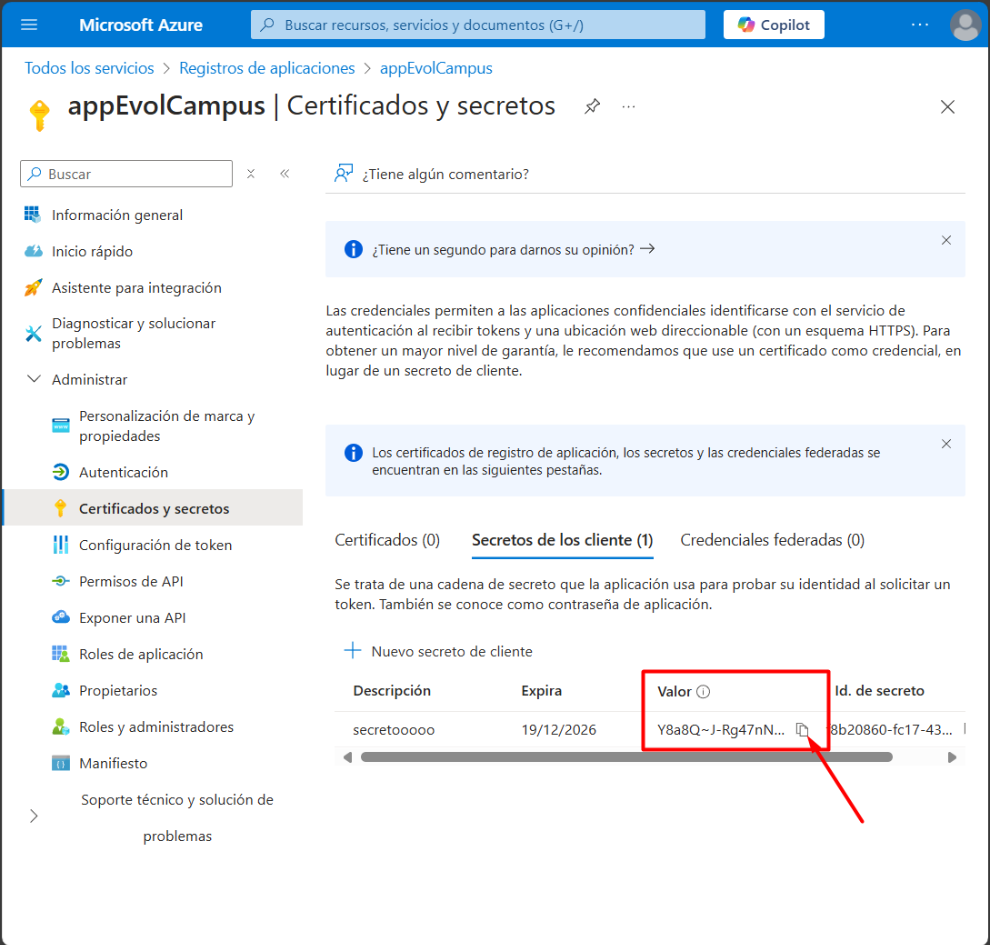990x945 pixels.
Task: Open appEvolCampus breadcrumb link
Action: (436, 68)
